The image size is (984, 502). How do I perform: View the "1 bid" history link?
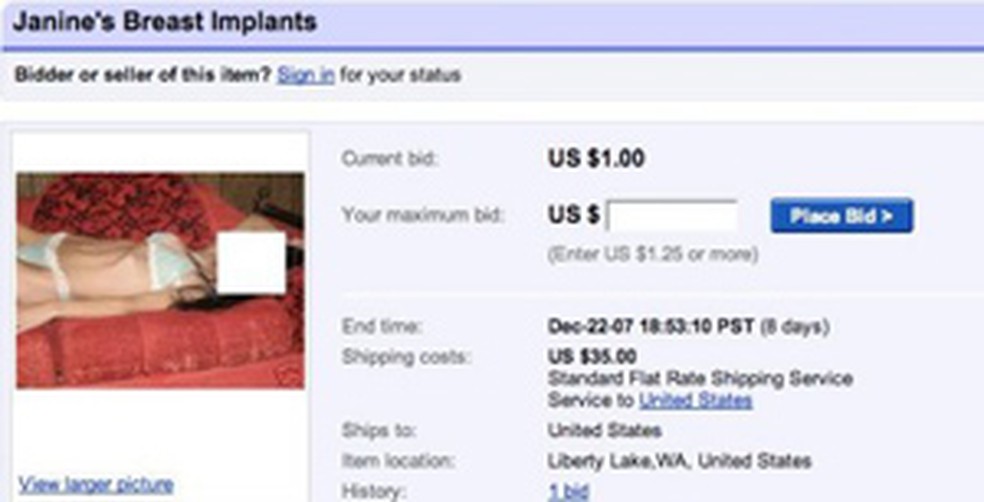point(568,491)
